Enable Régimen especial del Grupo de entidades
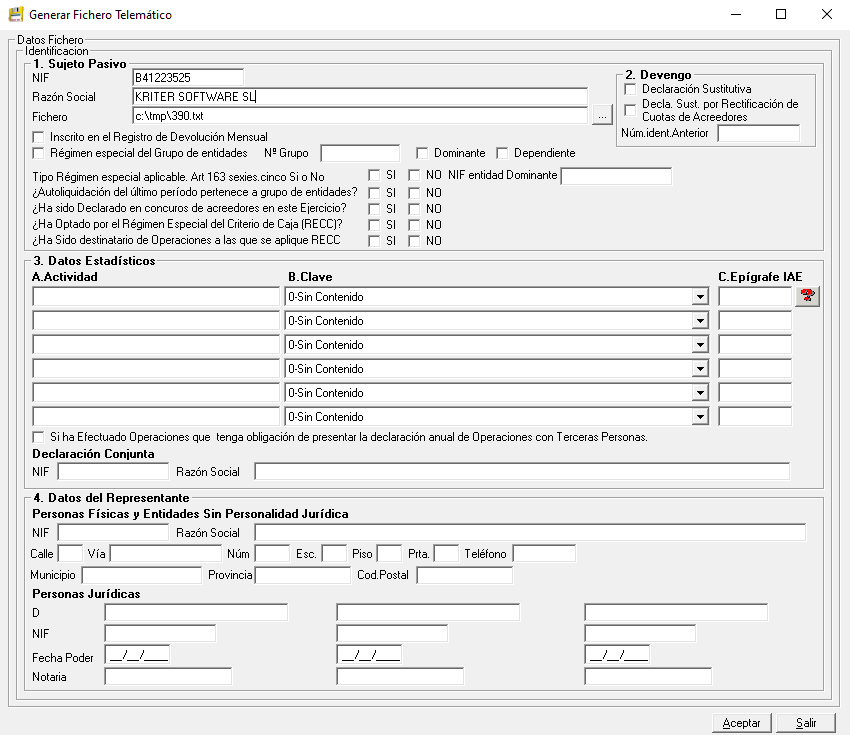Screen dimensions: 850x735 tap(38, 153)
